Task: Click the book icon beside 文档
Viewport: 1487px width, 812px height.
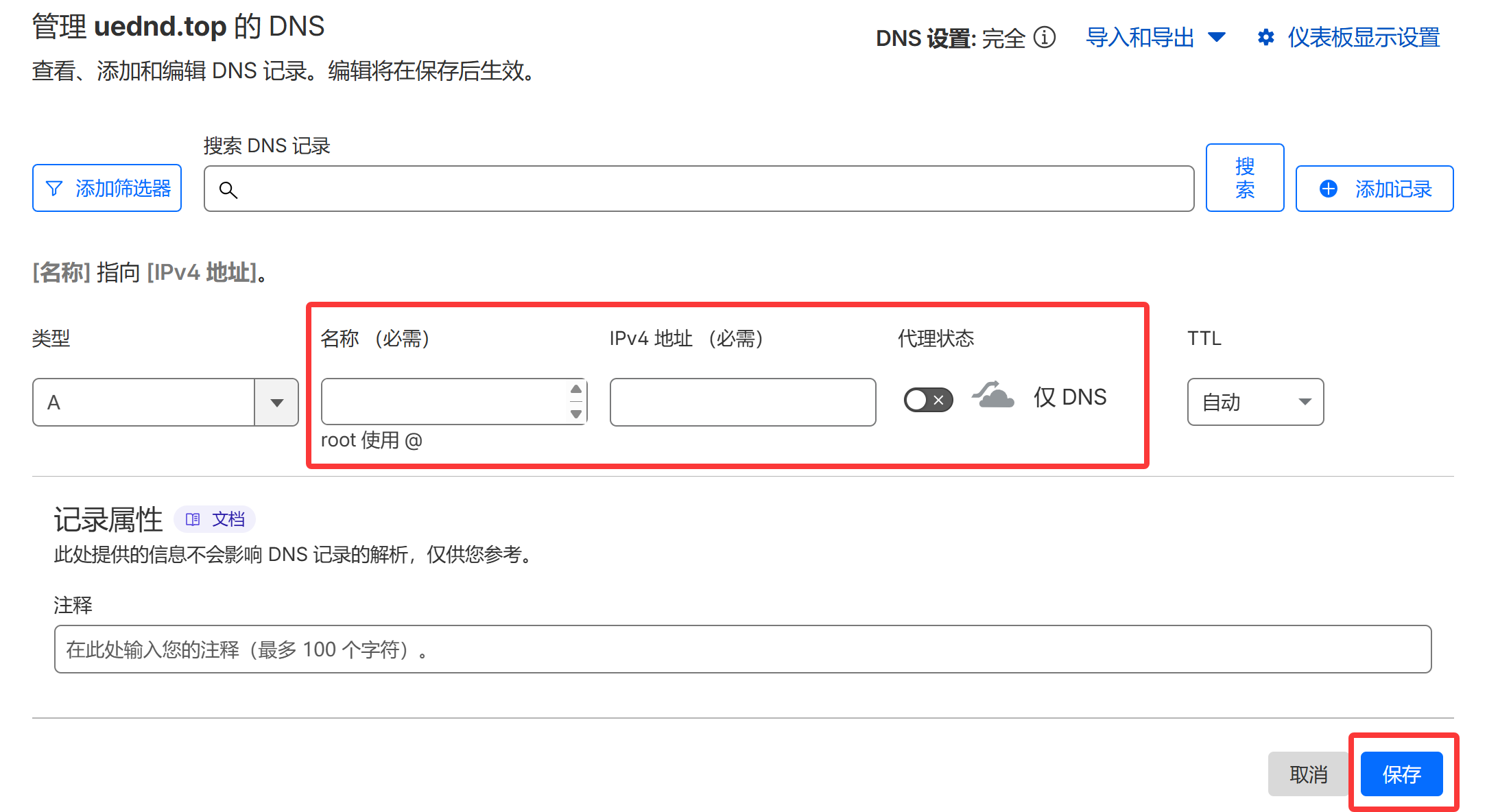Action: [193, 519]
